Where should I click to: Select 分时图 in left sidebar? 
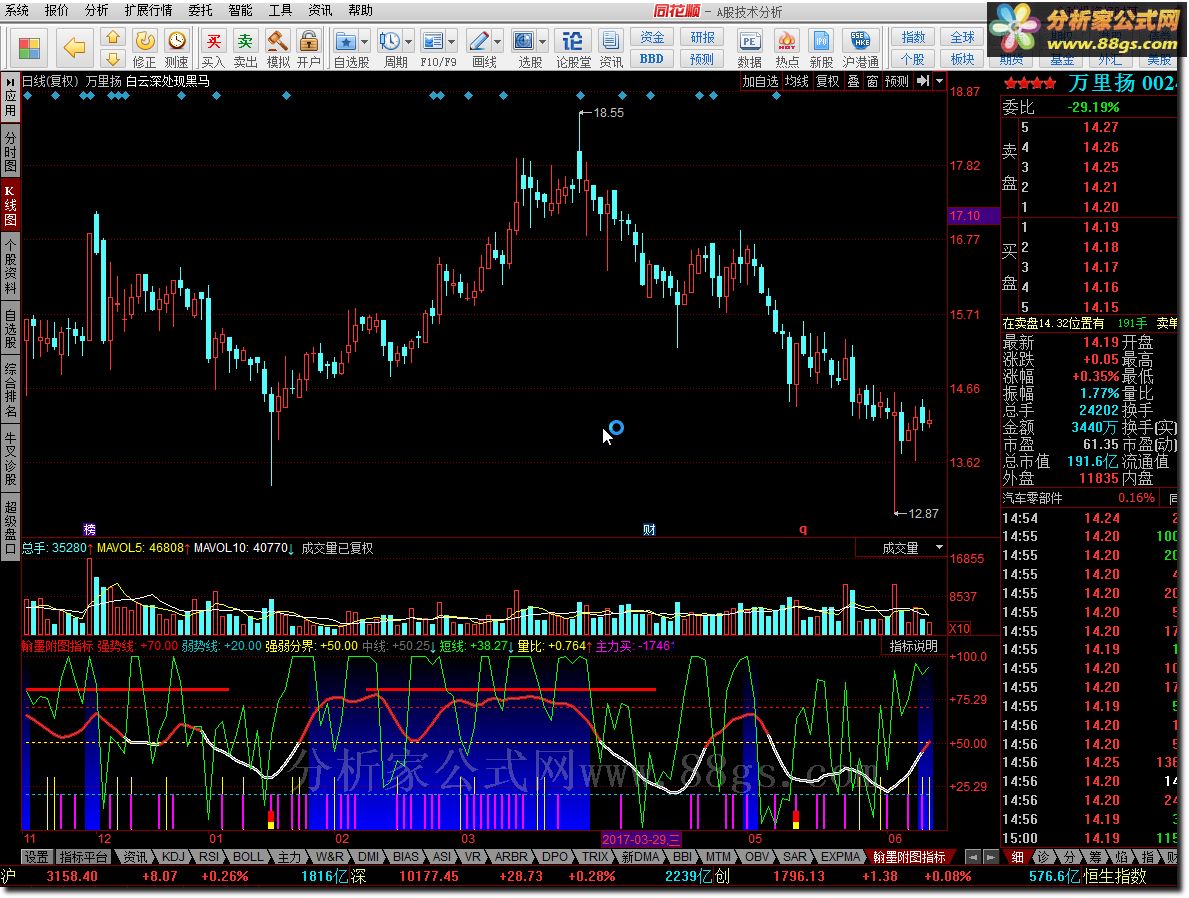(10, 152)
